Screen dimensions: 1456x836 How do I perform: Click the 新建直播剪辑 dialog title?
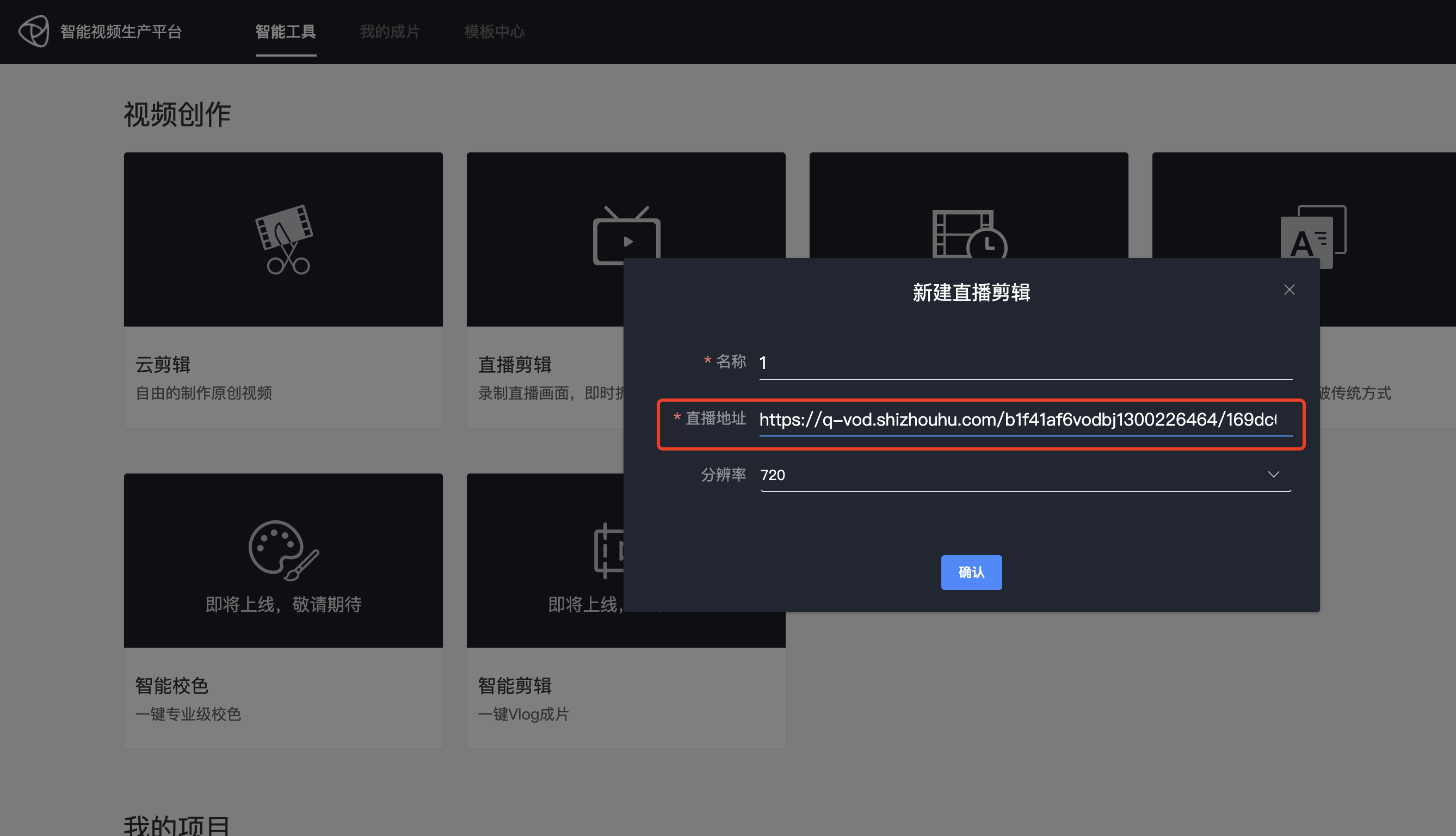tap(971, 293)
